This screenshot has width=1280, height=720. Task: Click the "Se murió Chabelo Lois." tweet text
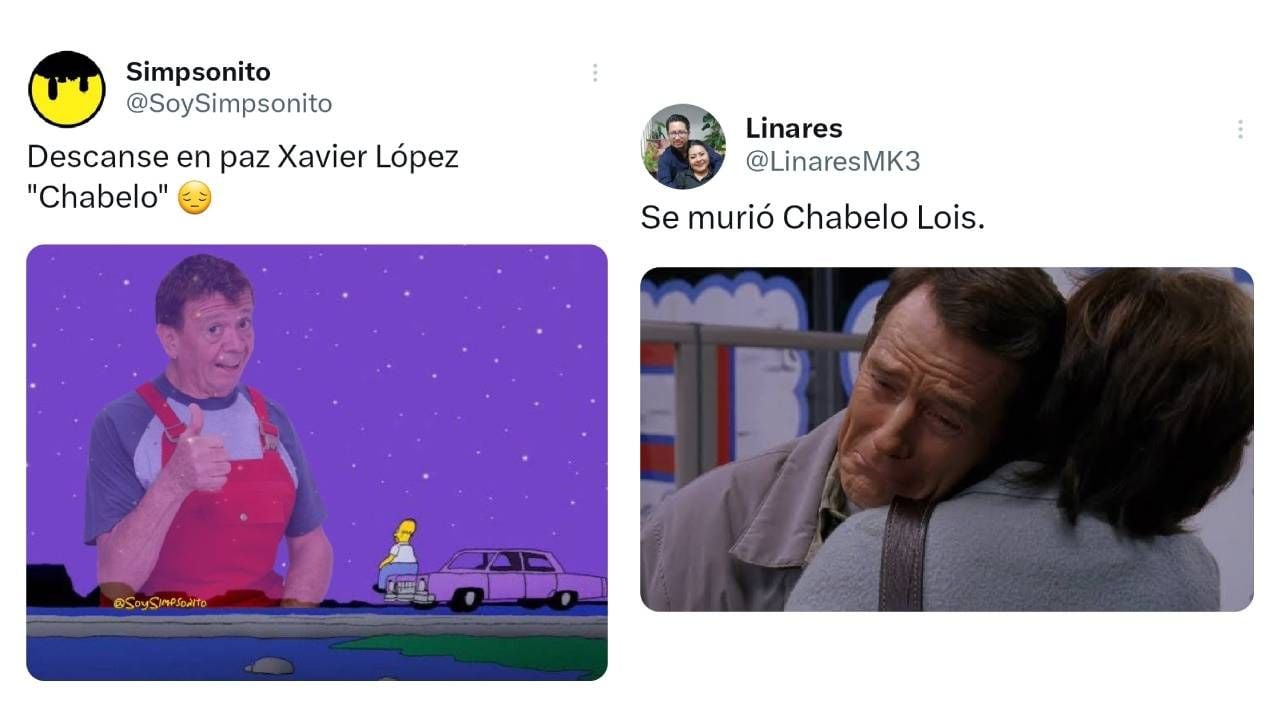pyautogui.click(x=813, y=218)
